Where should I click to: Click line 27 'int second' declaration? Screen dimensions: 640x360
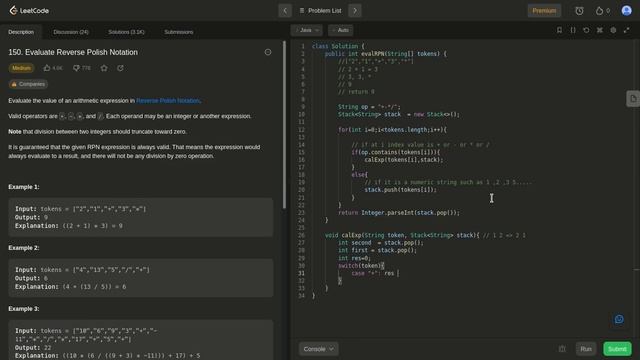click(380, 243)
